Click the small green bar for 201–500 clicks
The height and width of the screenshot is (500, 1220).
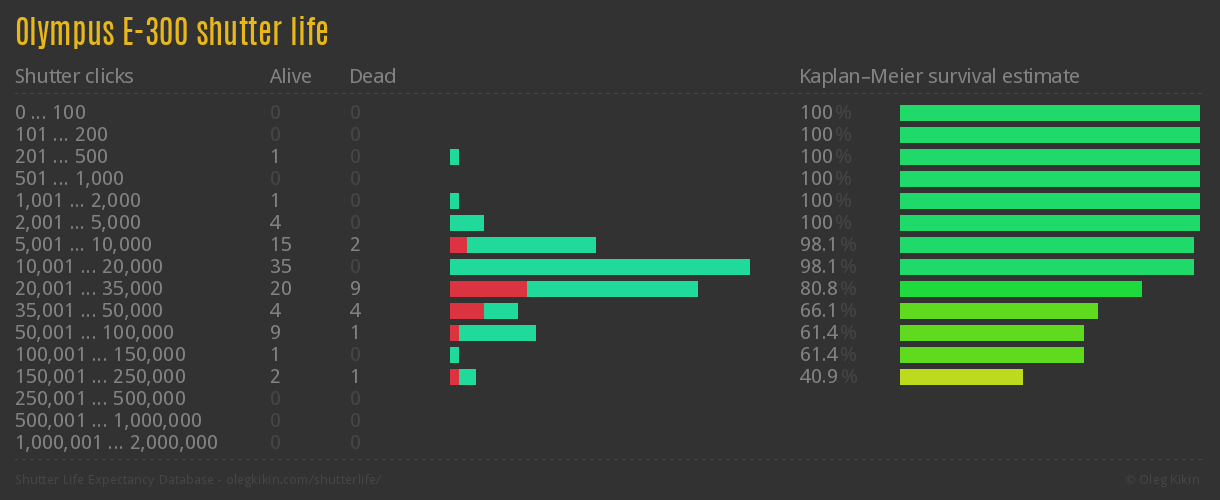[x=454, y=157]
